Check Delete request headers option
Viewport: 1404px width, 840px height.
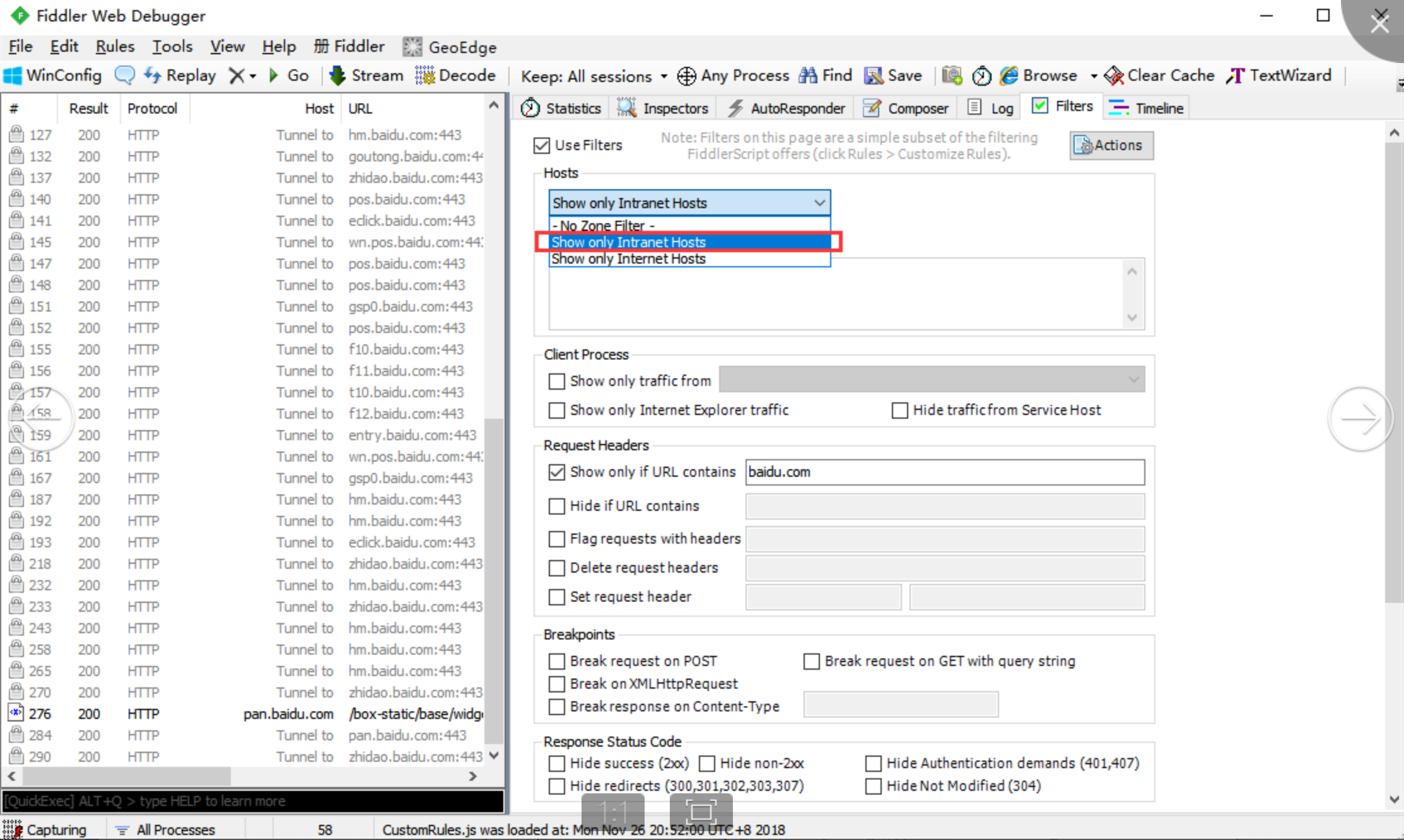click(x=556, y=568)
